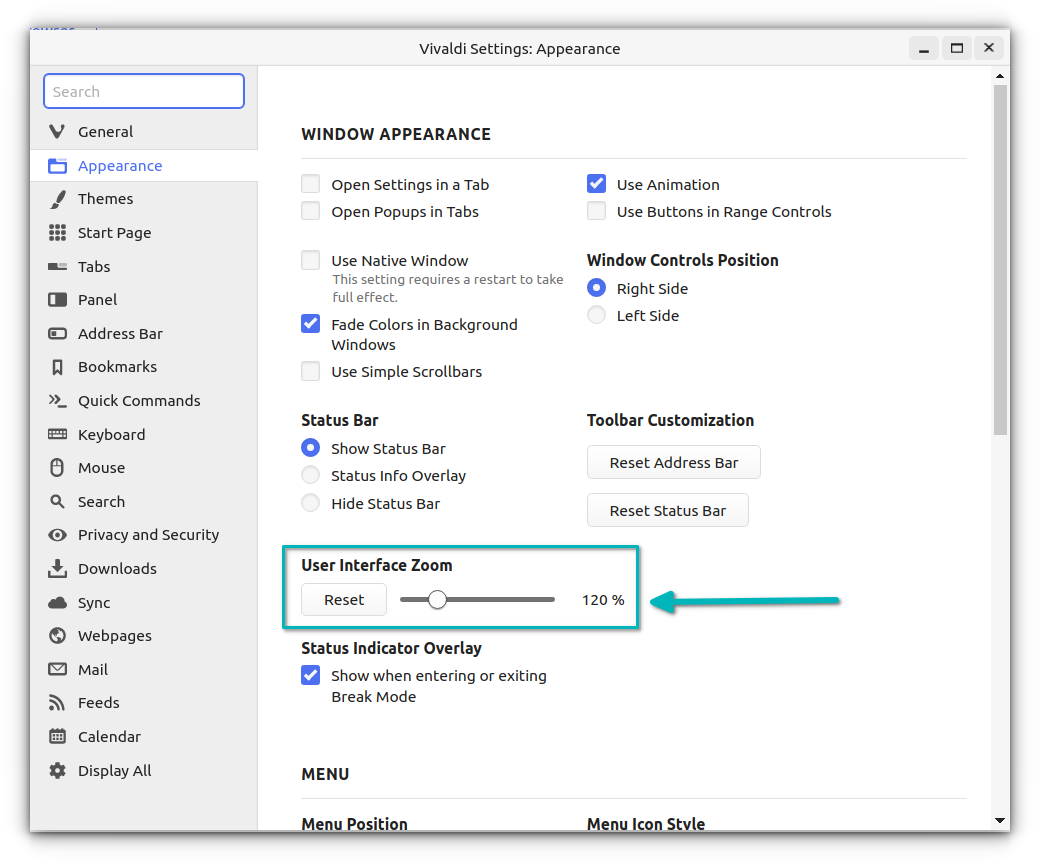Click the Address Bar icon
Viewport: 1040px width, 864px height.
point(57,334)
